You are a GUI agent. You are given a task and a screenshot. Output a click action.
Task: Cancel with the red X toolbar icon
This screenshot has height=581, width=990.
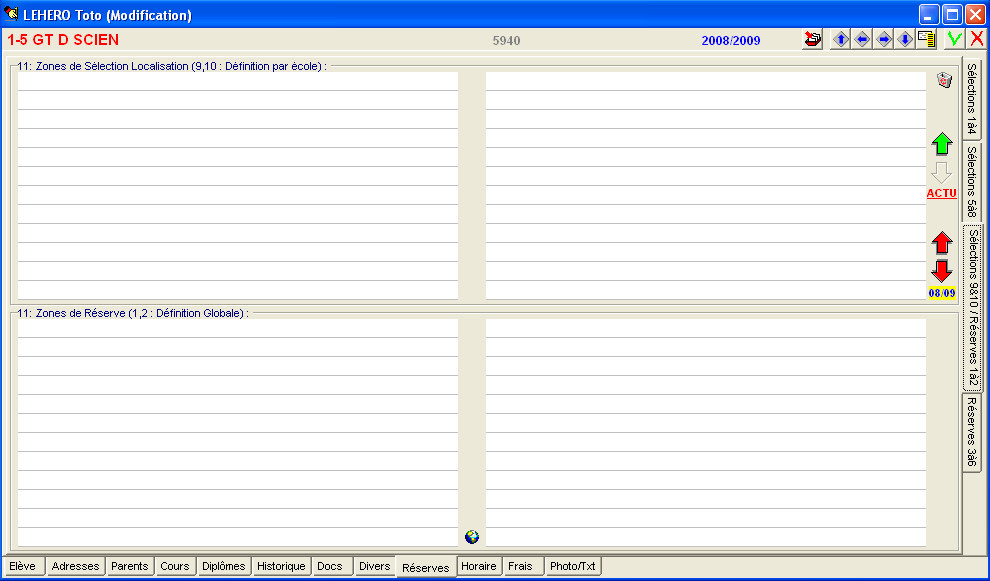(x=976, y=40)
